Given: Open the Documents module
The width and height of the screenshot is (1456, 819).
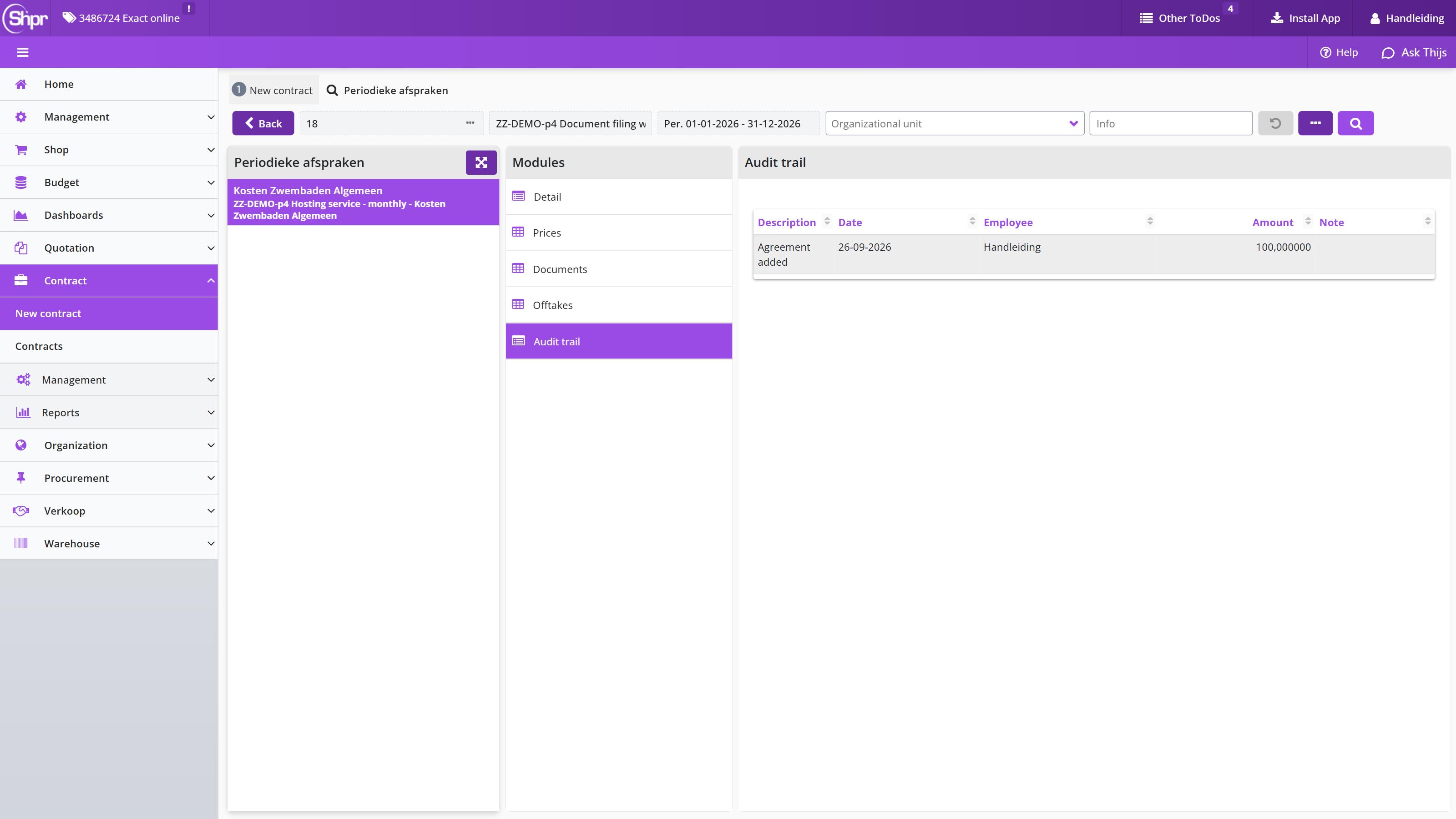Looking at the screenshot, I should pyautogui.click(x=619, y=269).
